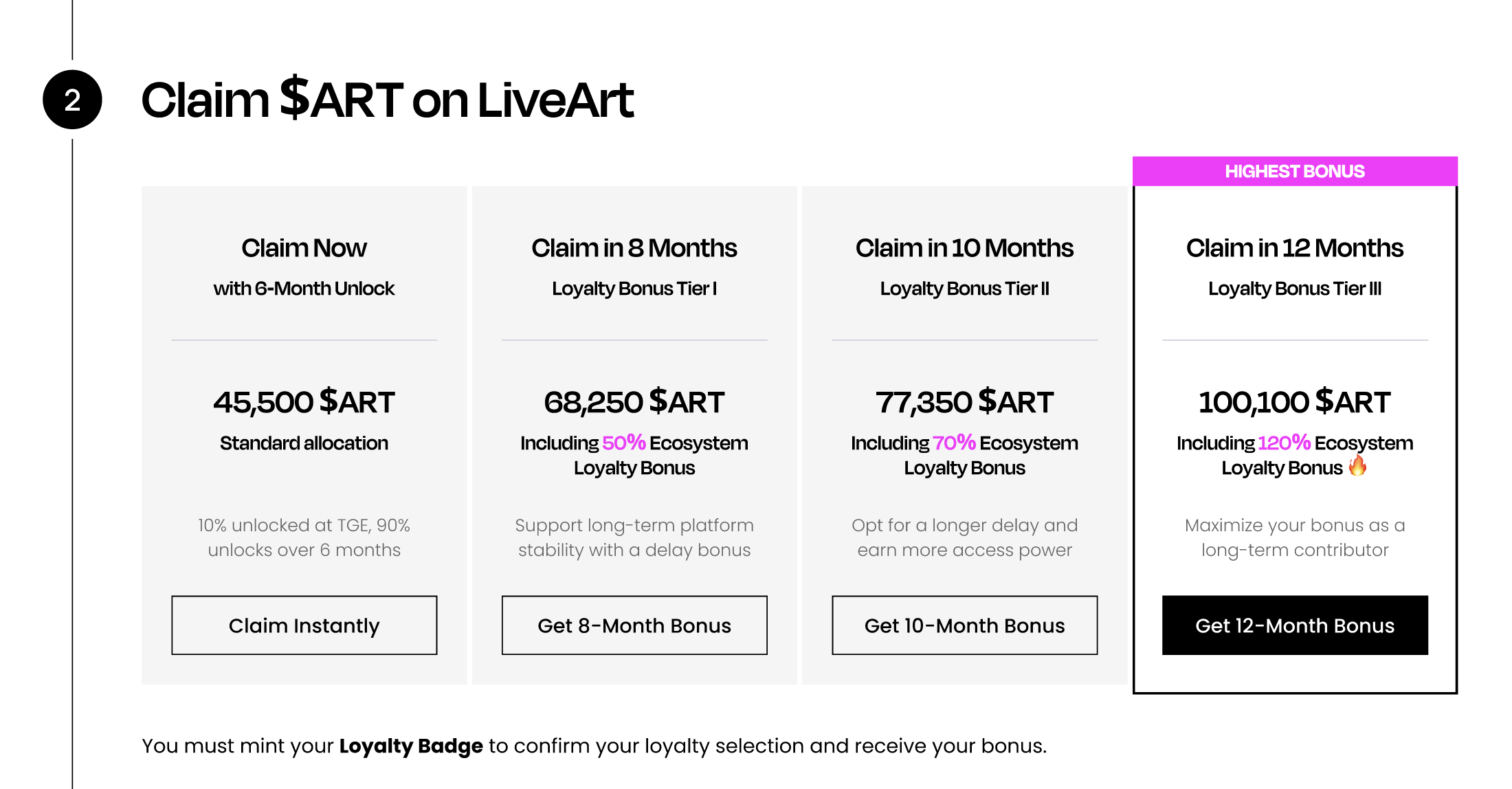
Task: Click the Get 8-Month Bonus button
Action: [x=634, y=625]
